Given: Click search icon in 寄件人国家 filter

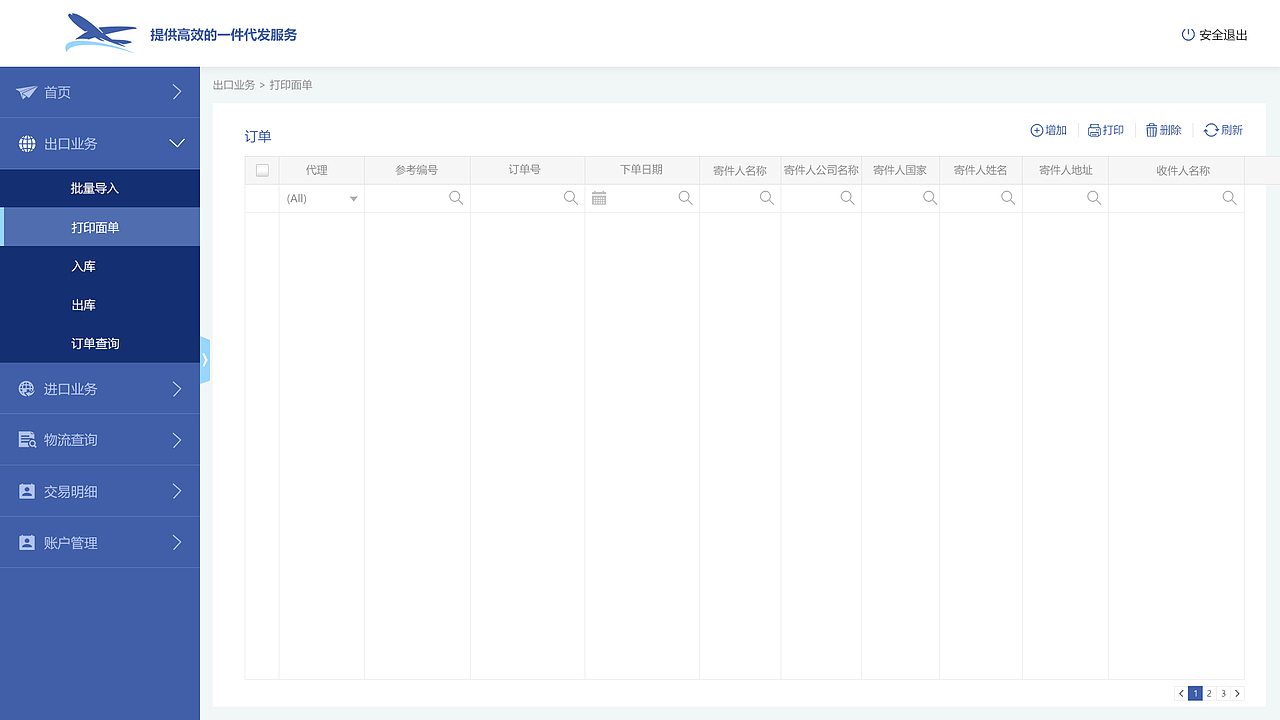Looking at the screenshot, I should click(930, 198).
